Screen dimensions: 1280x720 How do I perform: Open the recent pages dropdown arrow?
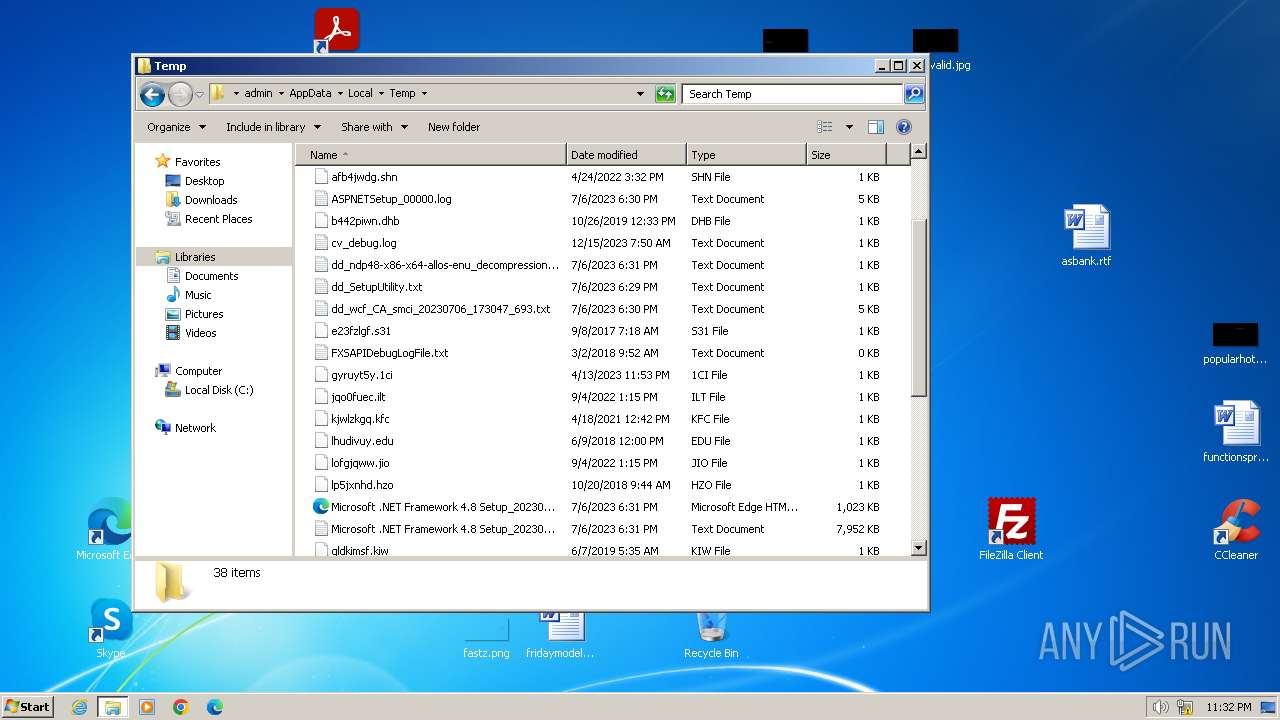[200, 94]
